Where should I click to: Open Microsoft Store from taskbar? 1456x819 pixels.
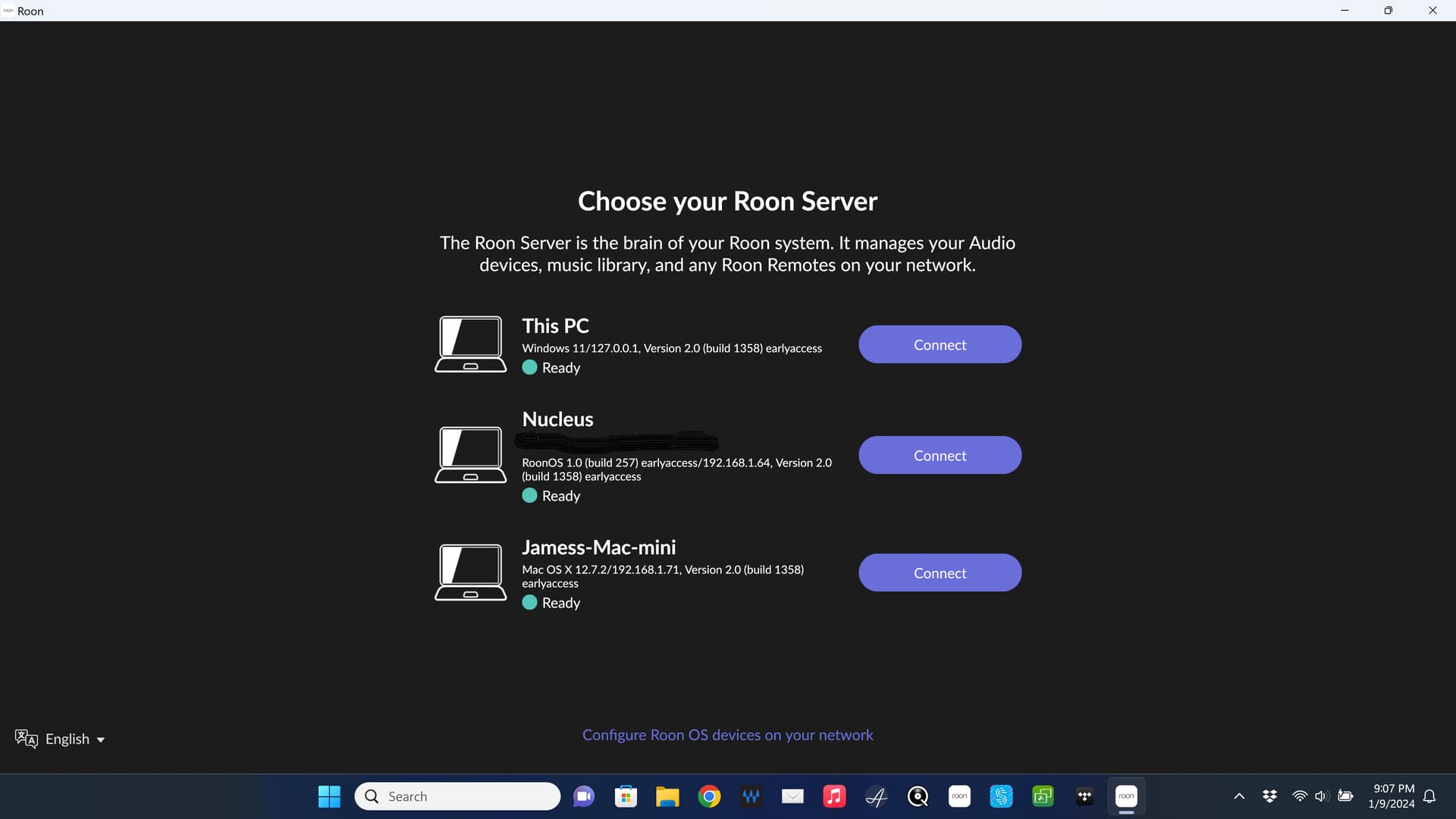[x=626, y=796]
